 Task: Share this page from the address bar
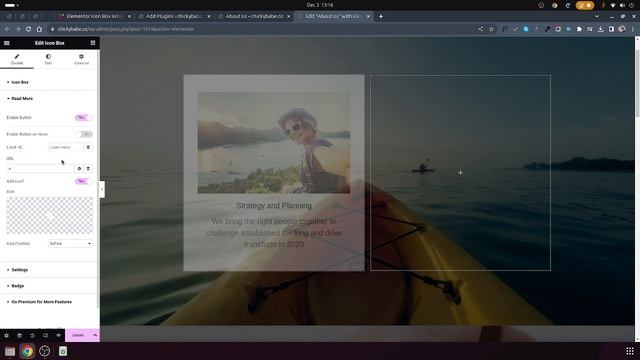[x=481, y=29]
